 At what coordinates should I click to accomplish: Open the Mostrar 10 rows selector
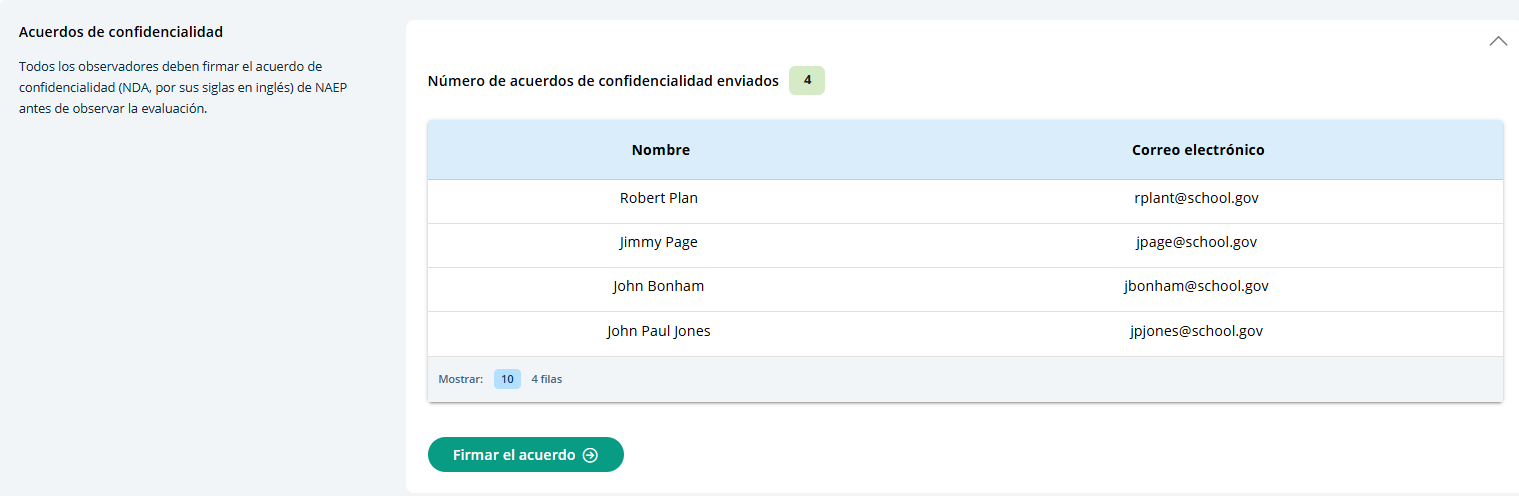click(507, 379)
